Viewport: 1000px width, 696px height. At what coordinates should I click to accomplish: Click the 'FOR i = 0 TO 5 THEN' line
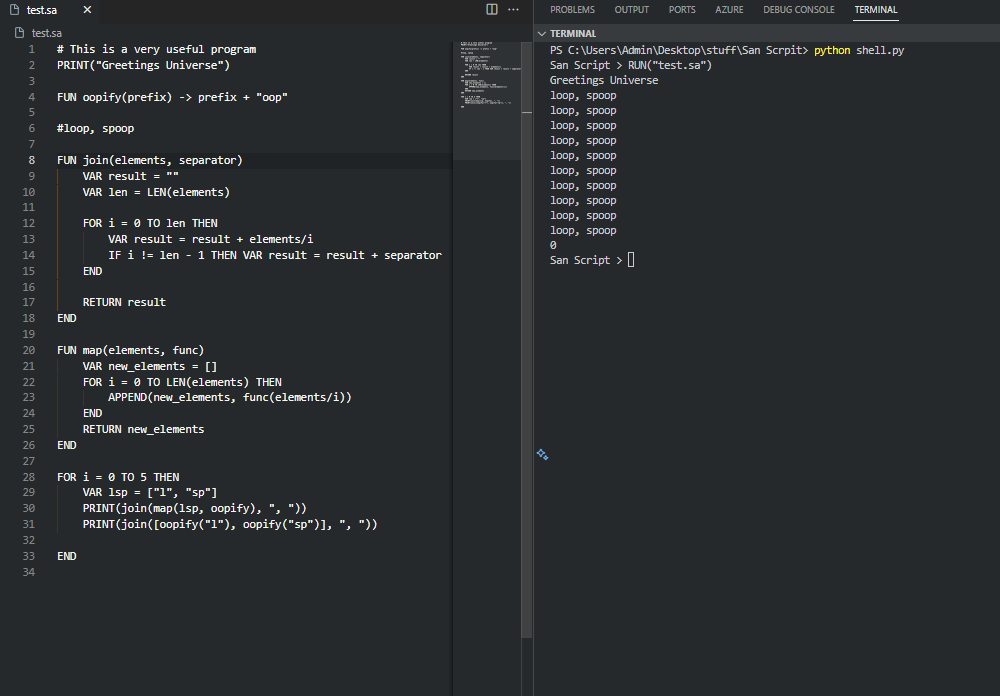pyautogui.click(x=118, y=477)
